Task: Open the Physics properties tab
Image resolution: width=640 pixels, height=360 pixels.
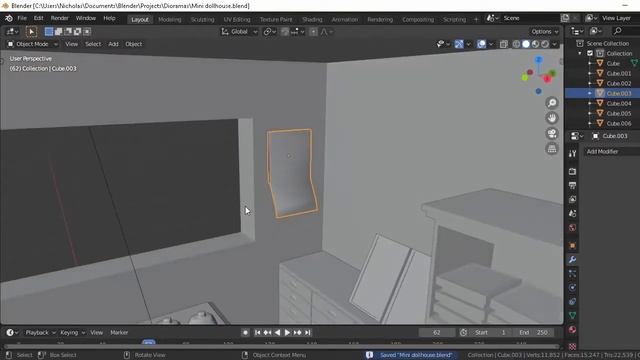Action: (572, 287)
